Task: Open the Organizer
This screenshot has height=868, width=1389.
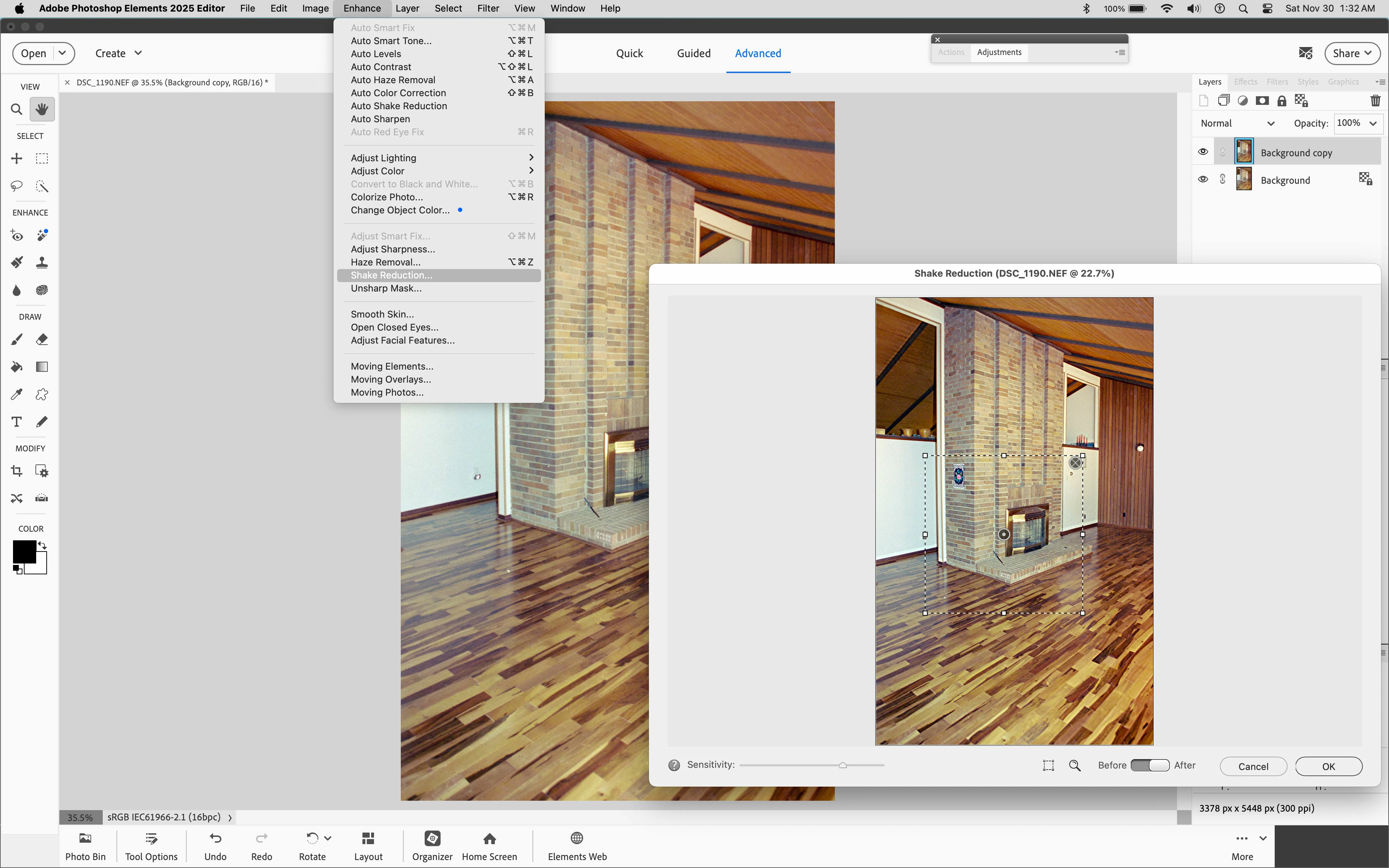Action: click(432, 846)
